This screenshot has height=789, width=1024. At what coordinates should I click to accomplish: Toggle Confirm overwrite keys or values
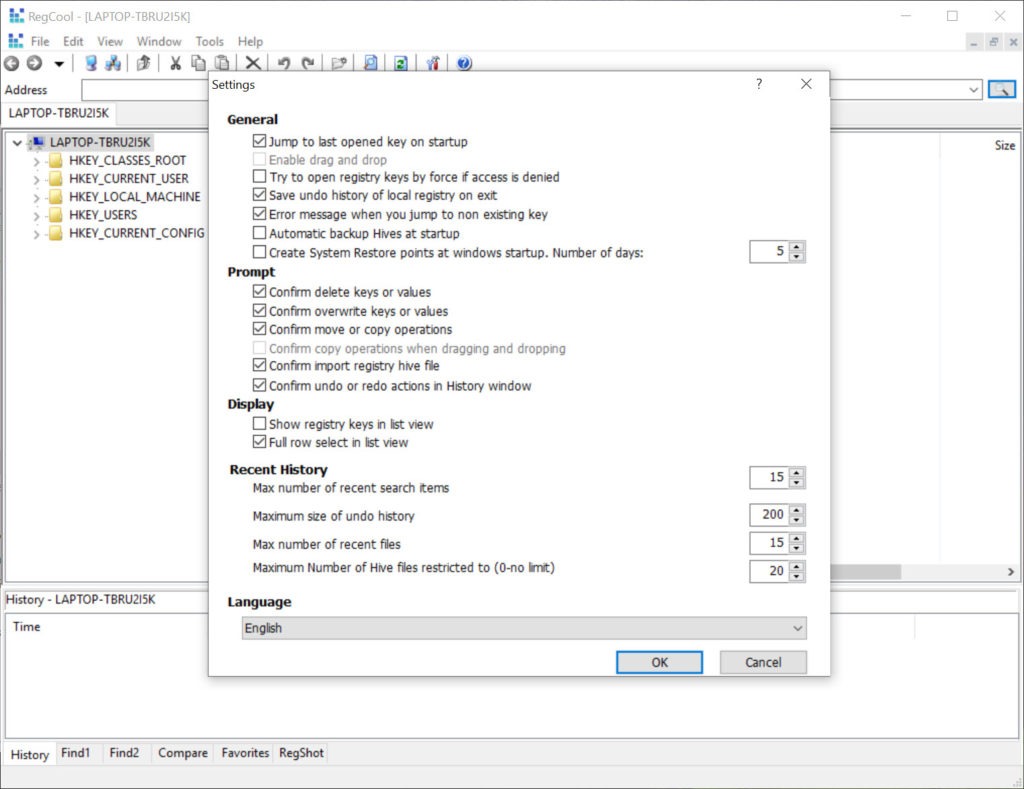pyautogui.click(x=259, y=310)
